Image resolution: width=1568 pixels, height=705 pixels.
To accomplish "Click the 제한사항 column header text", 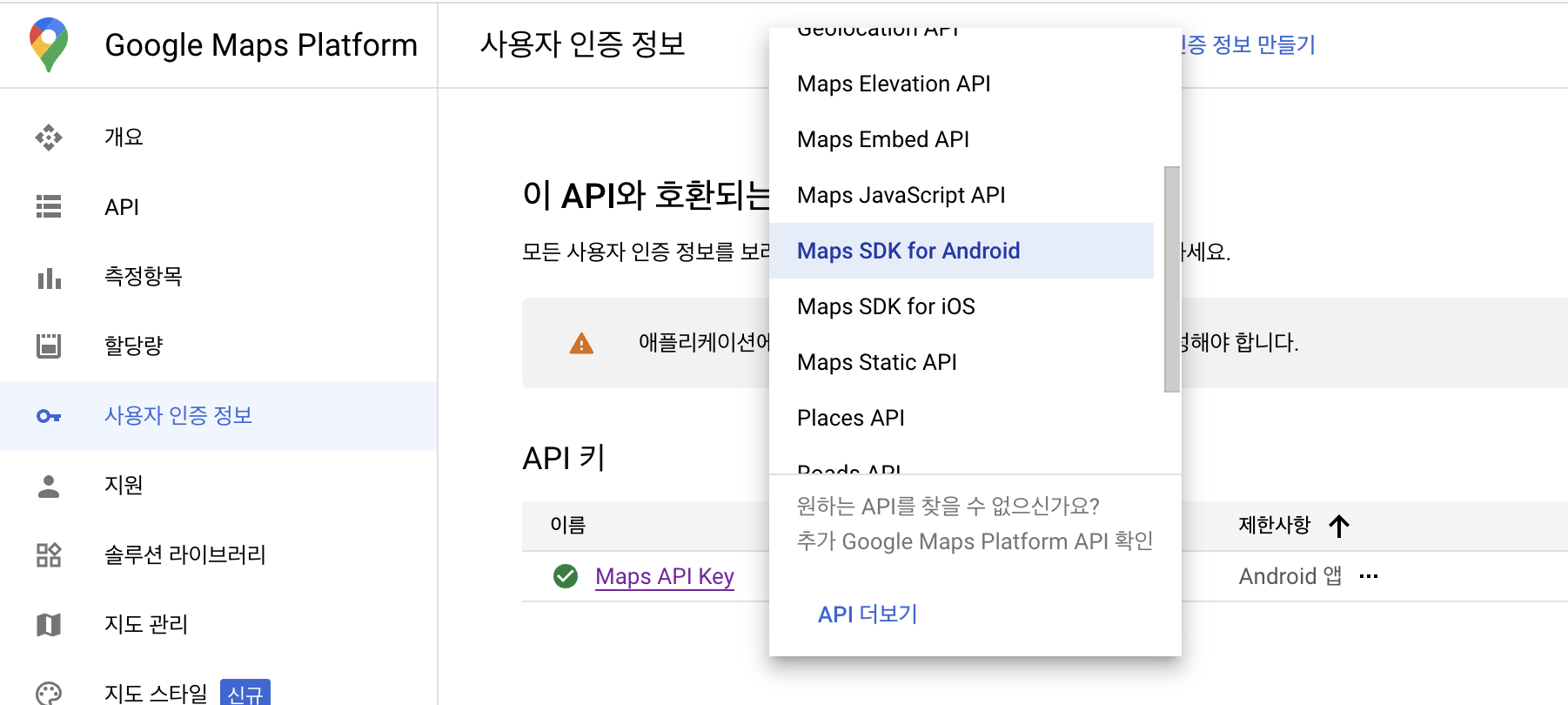I will coord(1274,525).
